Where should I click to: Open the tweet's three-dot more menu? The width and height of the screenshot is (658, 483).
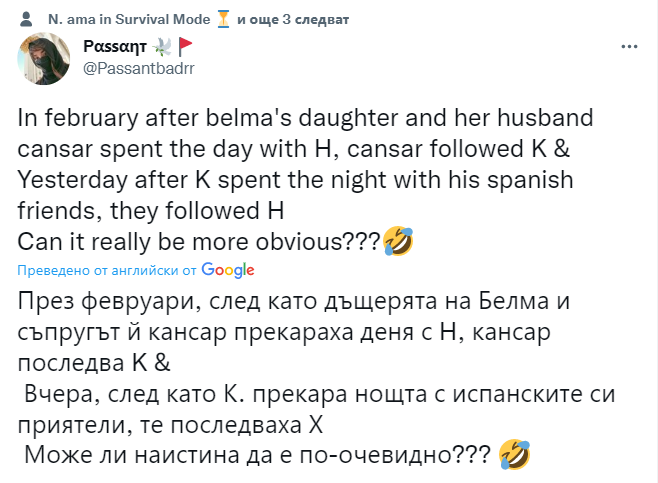click(628, 47)
